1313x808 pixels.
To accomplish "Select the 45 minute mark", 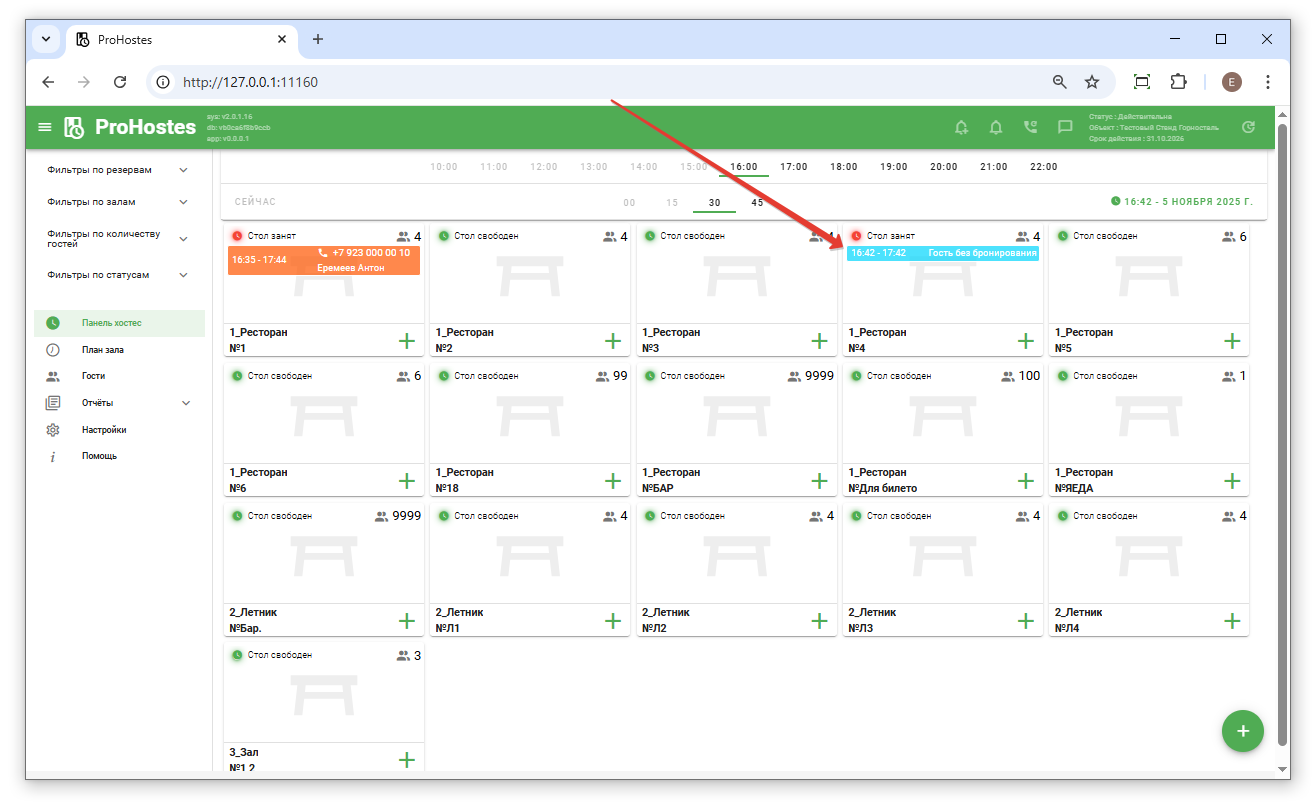I will pyautogui.click(x=757, y=203).
